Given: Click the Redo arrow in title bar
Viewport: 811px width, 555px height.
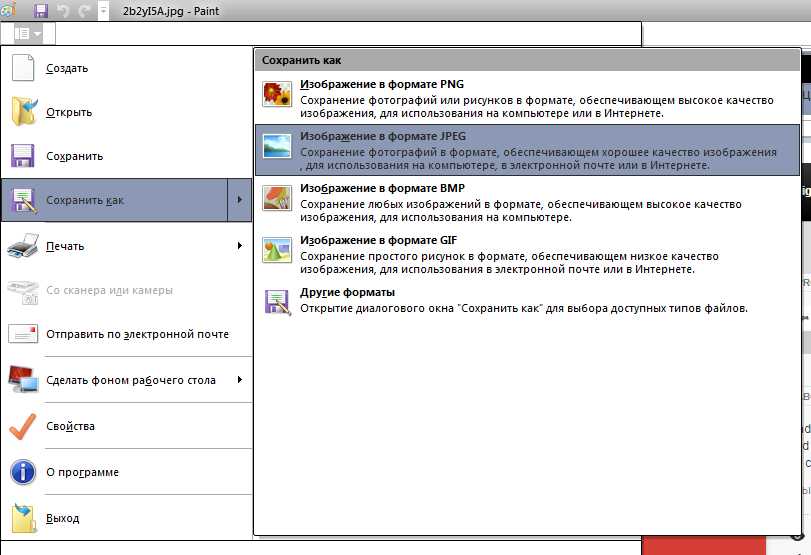Looking at the screenshot, I should pos(84,11).
